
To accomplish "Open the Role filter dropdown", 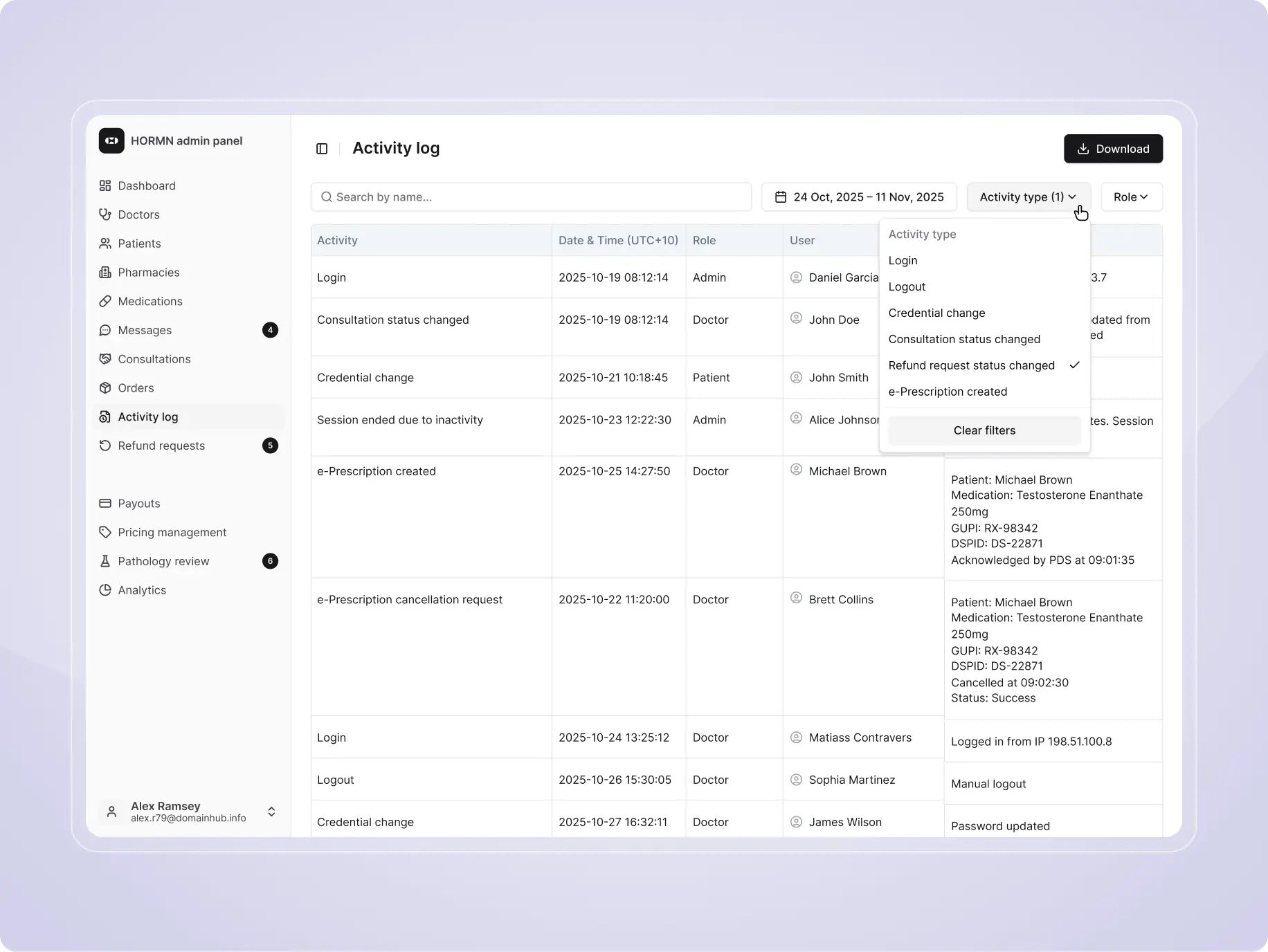I will 1131,197.
